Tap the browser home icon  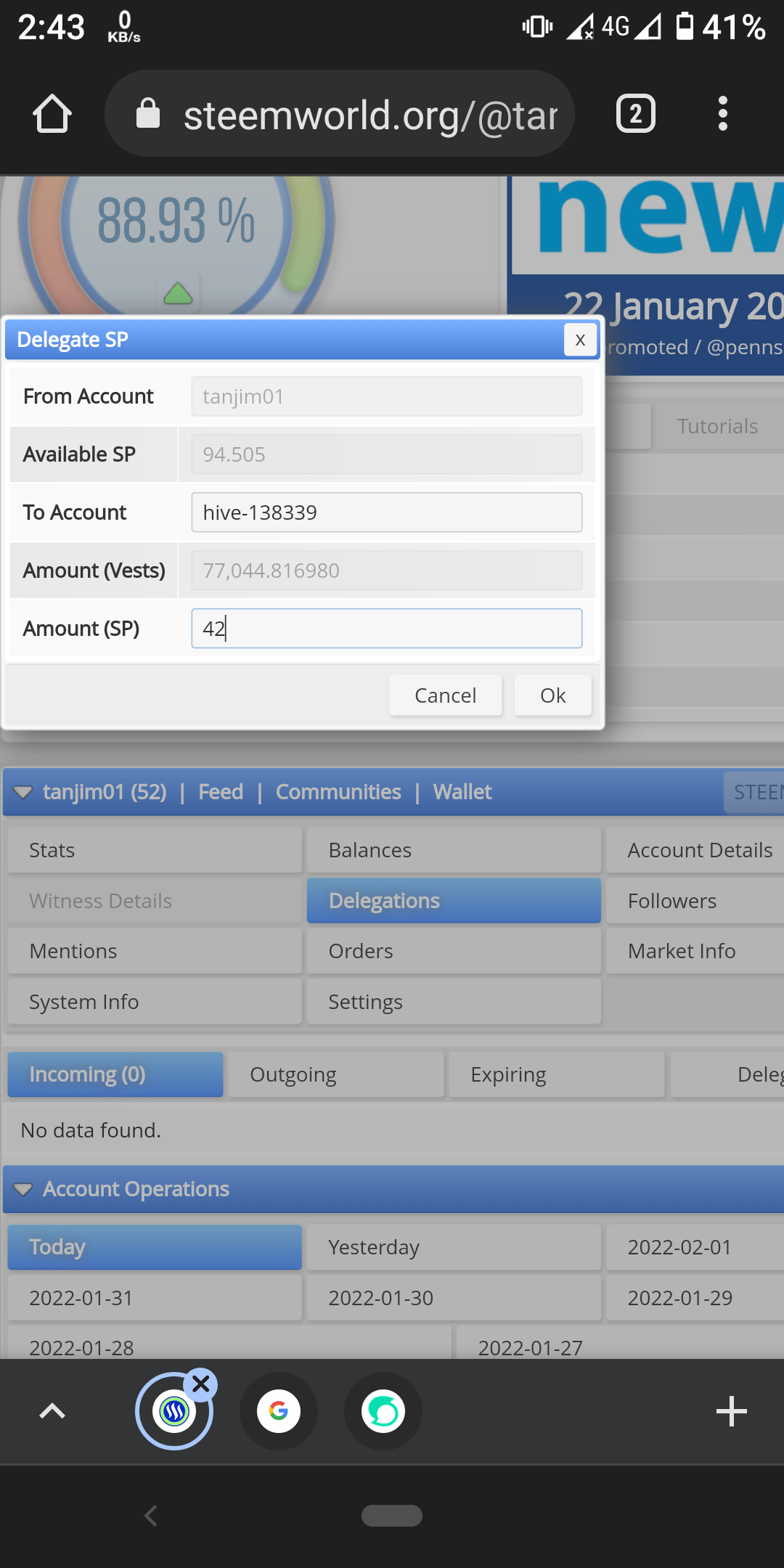click(x=52, y=114)
